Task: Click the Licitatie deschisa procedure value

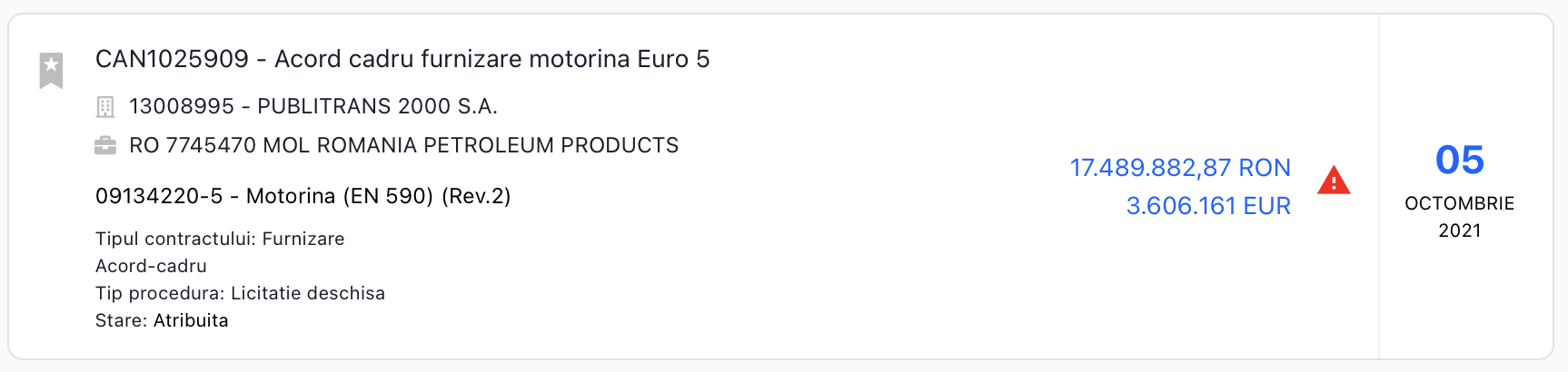Action: 308,293
